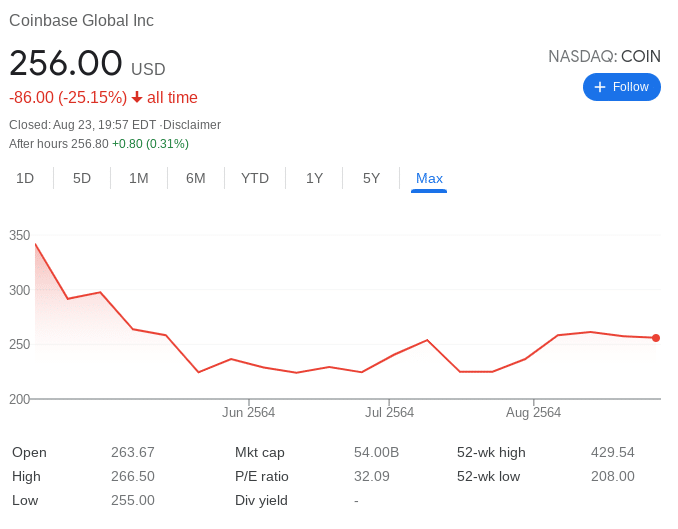
Task: Click the Follow button
Action: click(621, 87)
